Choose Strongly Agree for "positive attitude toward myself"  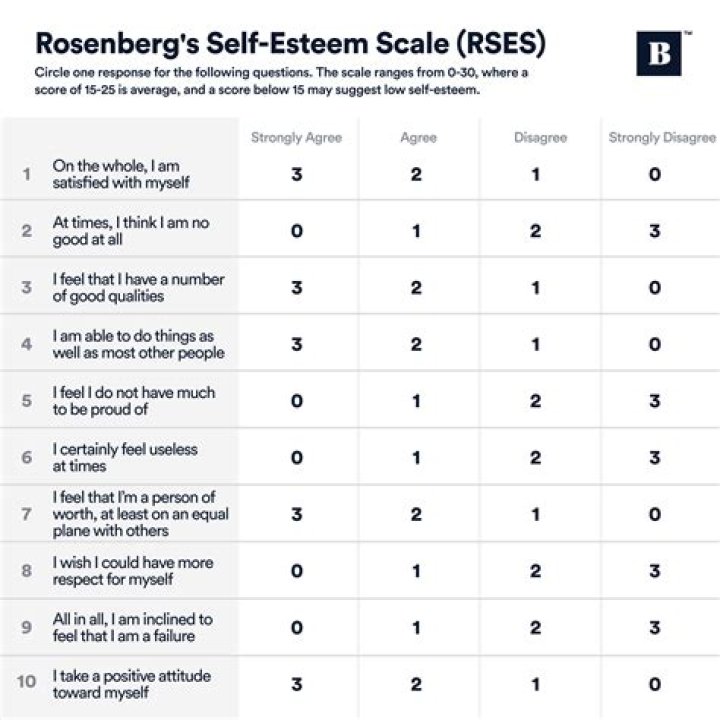click(x=296, y=684)
